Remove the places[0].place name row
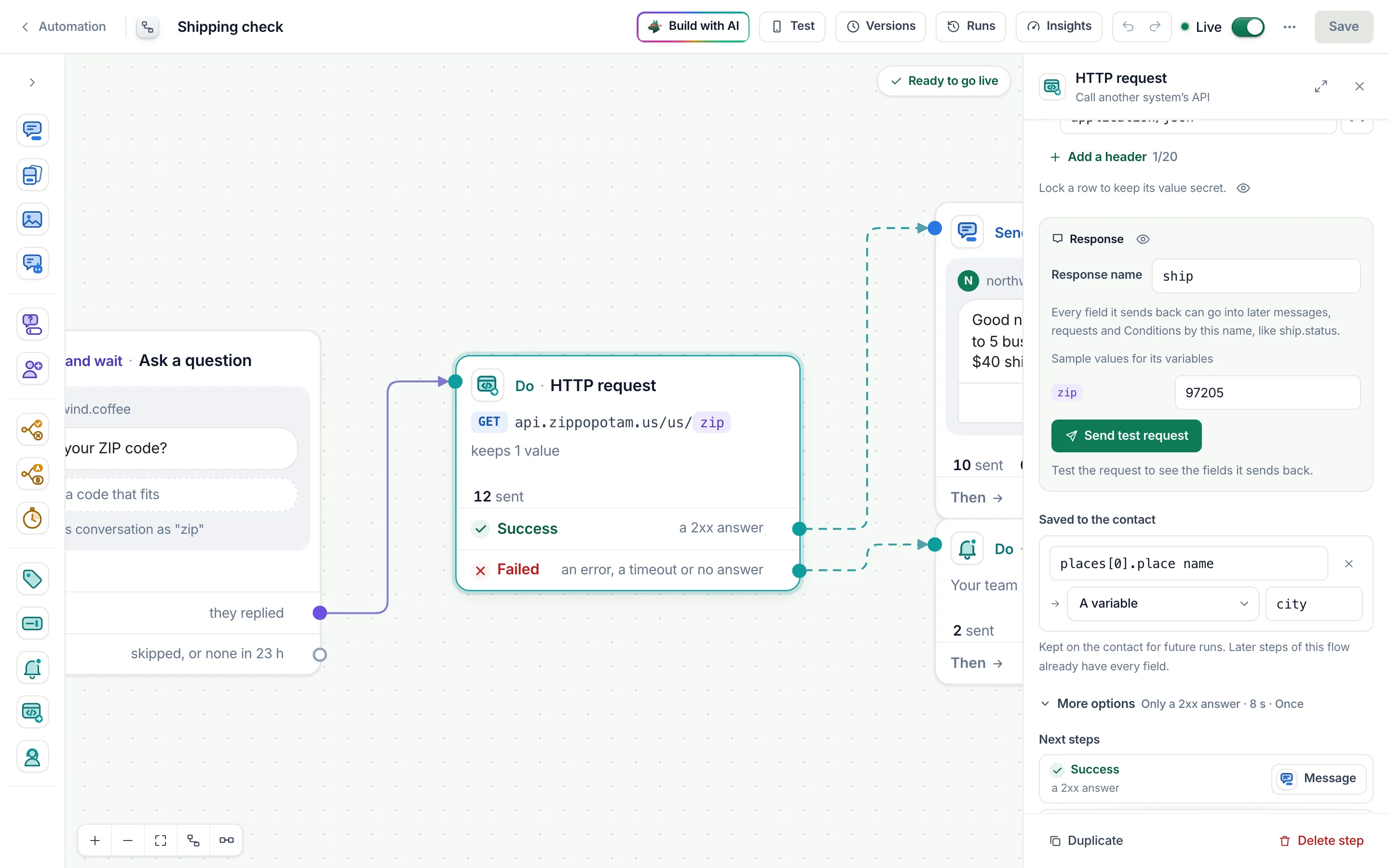This screenshot has width=1389, height=868. click(1349, 564)
